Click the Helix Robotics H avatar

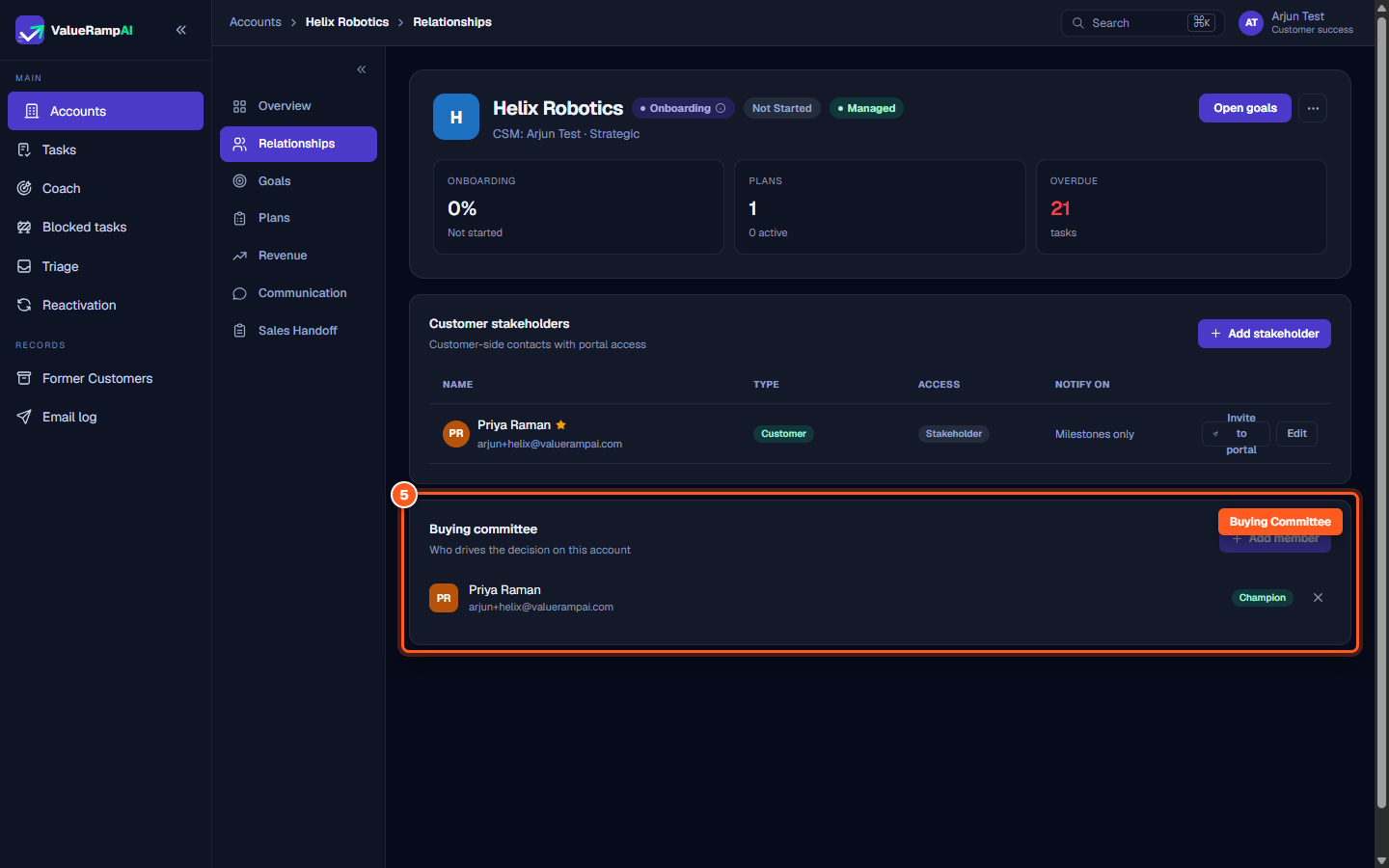click(x=456, y=117)
